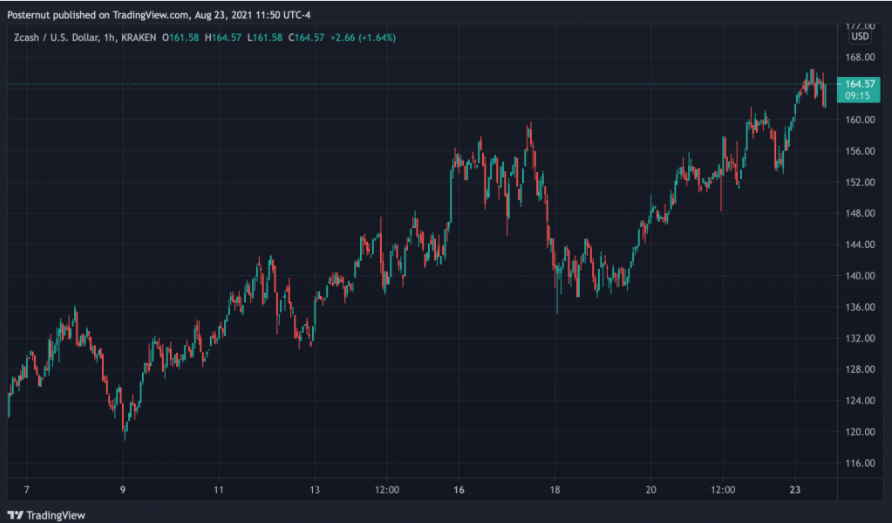Click the 128.00 price axis label
Screen dimensions: 892x523
(860, 369)
